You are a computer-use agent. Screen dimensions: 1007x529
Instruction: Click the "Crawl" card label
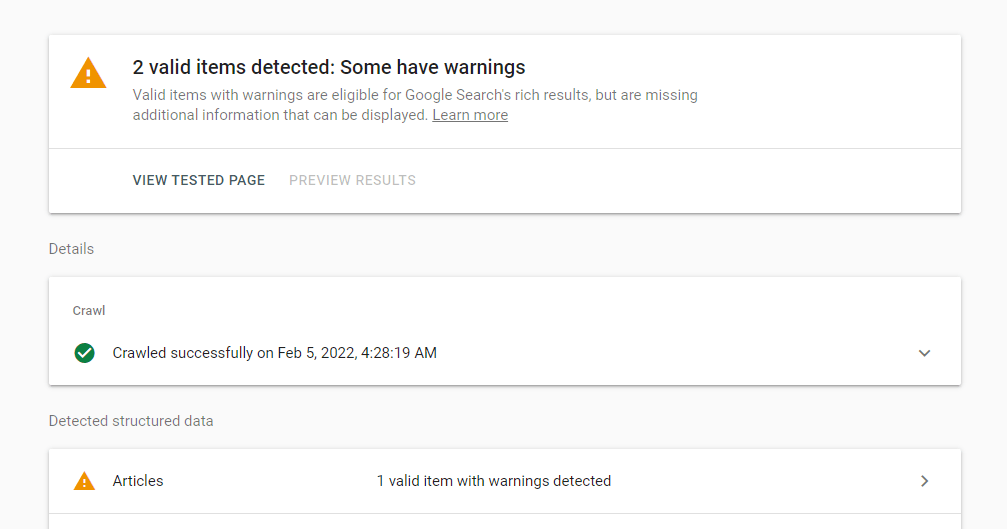pos(89,311)
